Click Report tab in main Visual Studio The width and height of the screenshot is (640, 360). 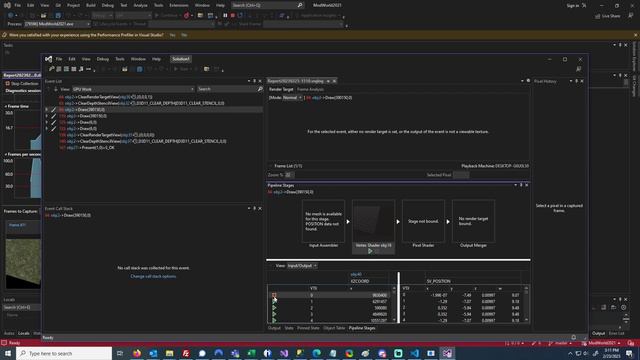[22, 76]
